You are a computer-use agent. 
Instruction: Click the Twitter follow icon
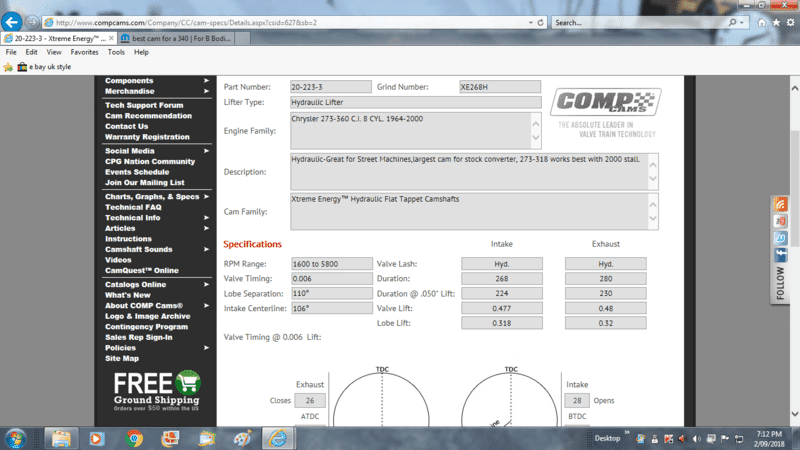click(781, 238)
